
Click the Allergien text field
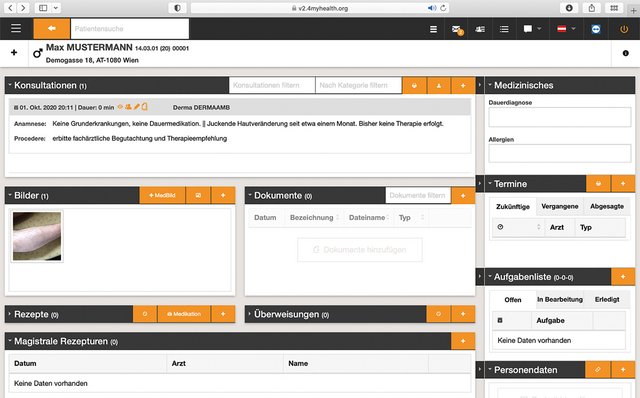click(560, 153)
